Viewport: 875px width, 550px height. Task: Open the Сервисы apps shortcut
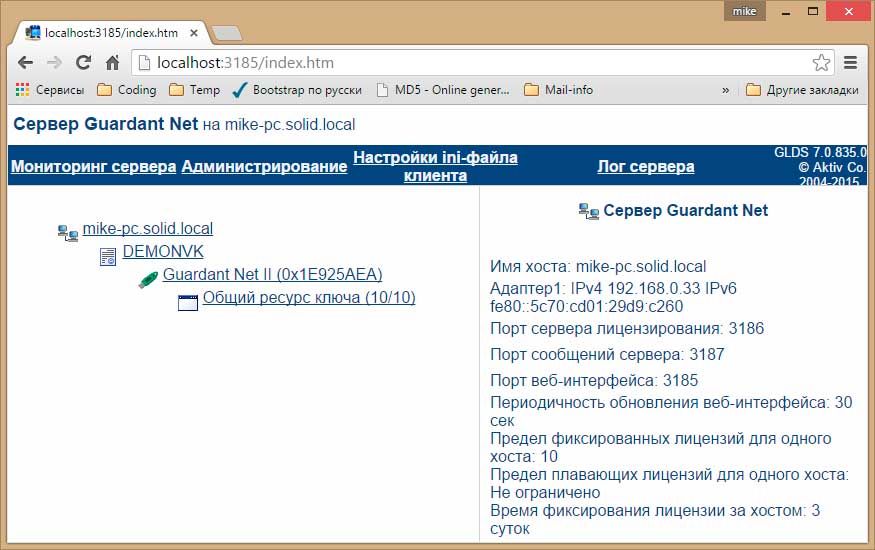(x=50, y=90)
